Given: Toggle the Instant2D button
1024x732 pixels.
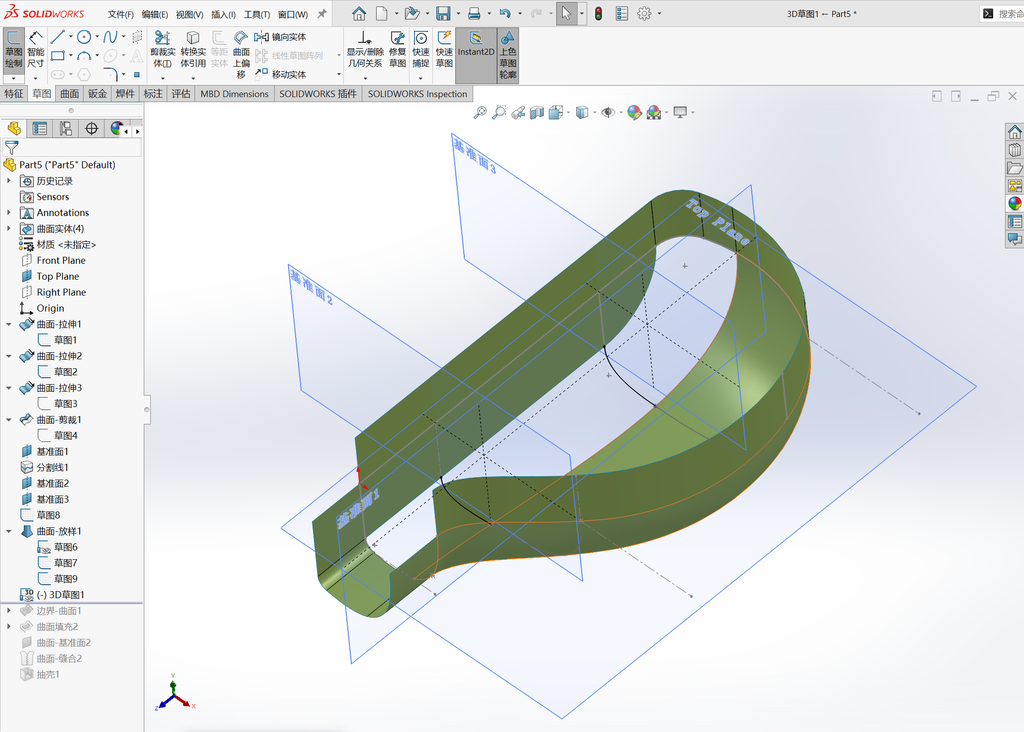Looking at the screenshot, I should pyautogui.click(x=475, y=55).
